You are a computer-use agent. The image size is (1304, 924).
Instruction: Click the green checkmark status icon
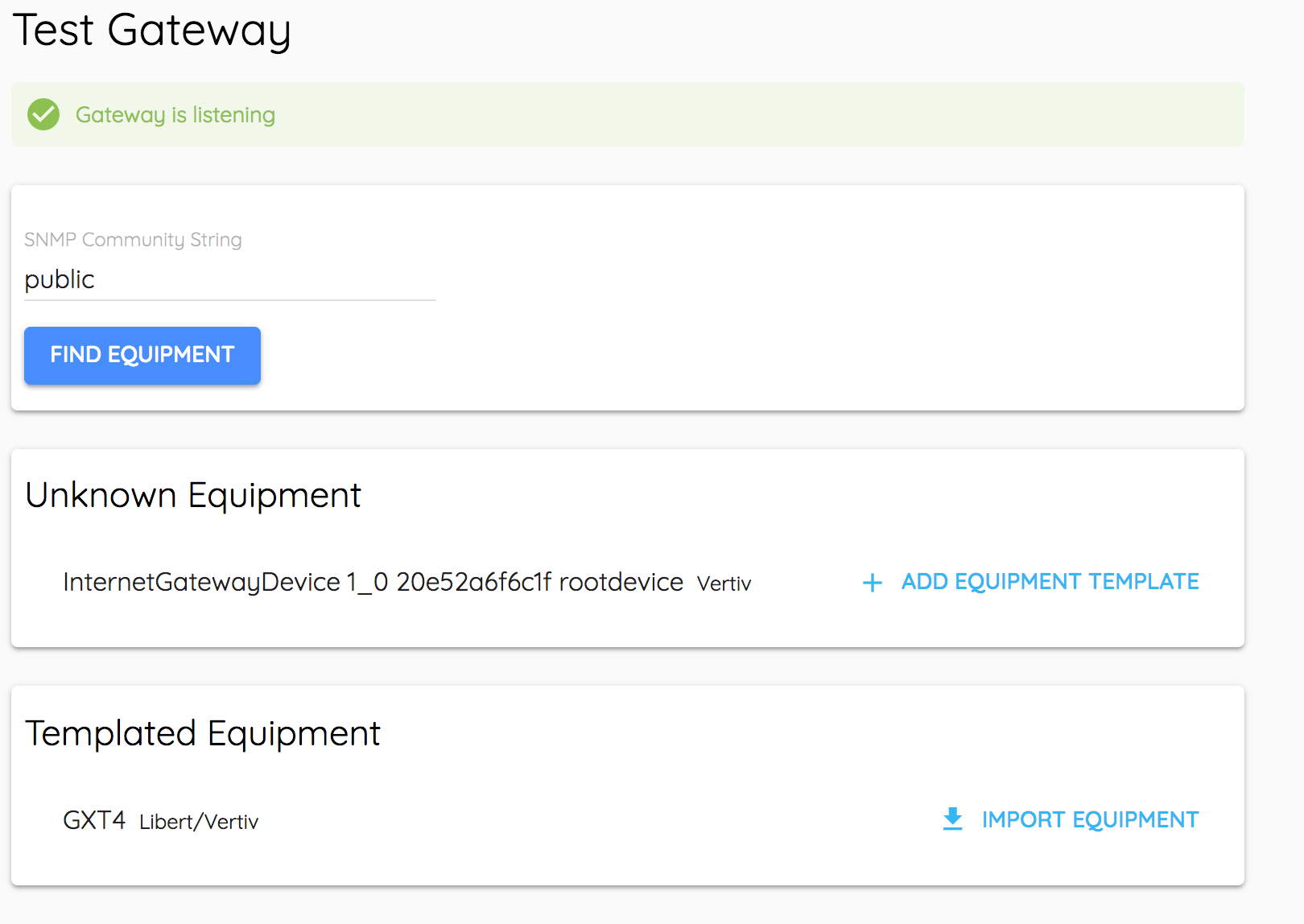coord(43,114)
